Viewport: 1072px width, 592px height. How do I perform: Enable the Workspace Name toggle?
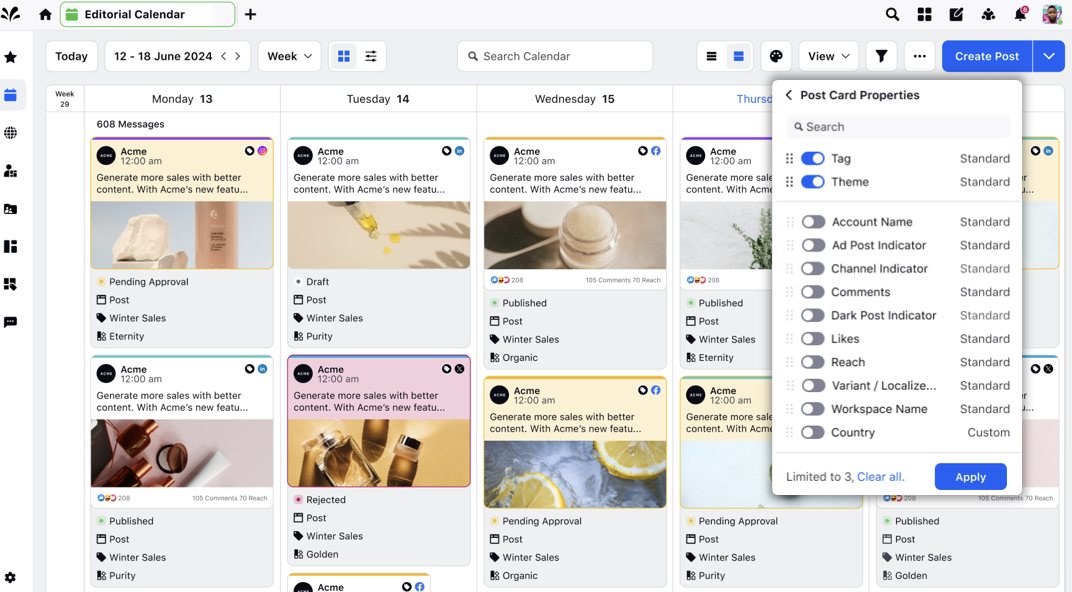pos(813,409)
